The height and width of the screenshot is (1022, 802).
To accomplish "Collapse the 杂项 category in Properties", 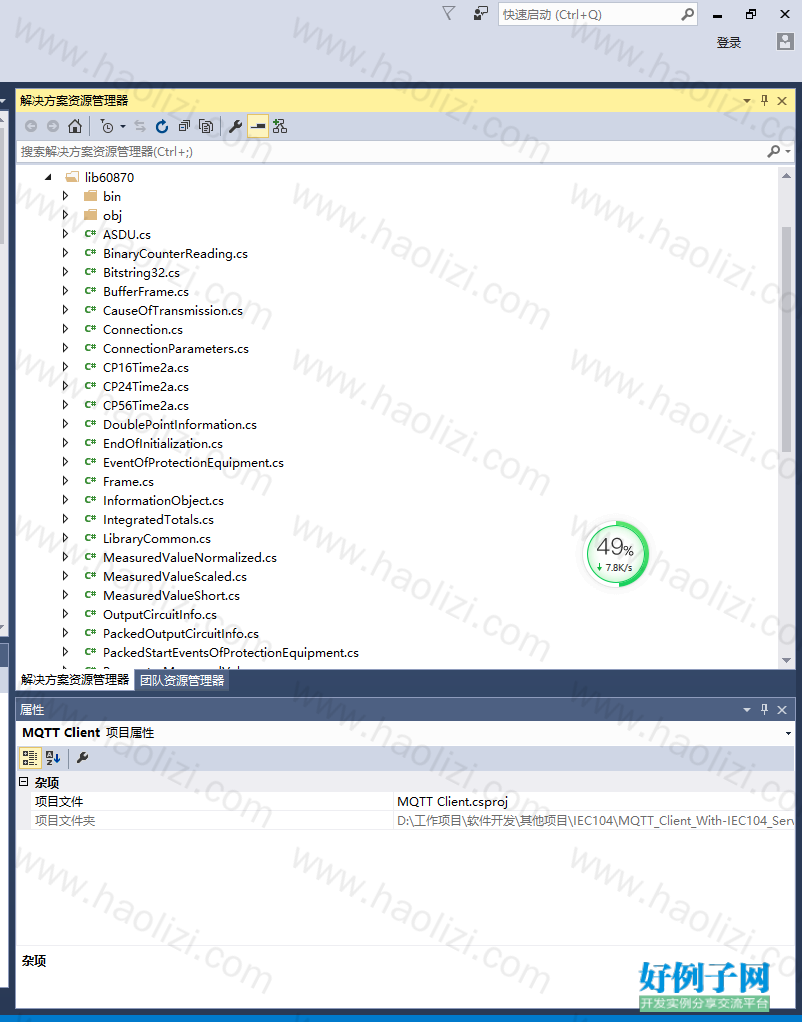I will [24, 781].
